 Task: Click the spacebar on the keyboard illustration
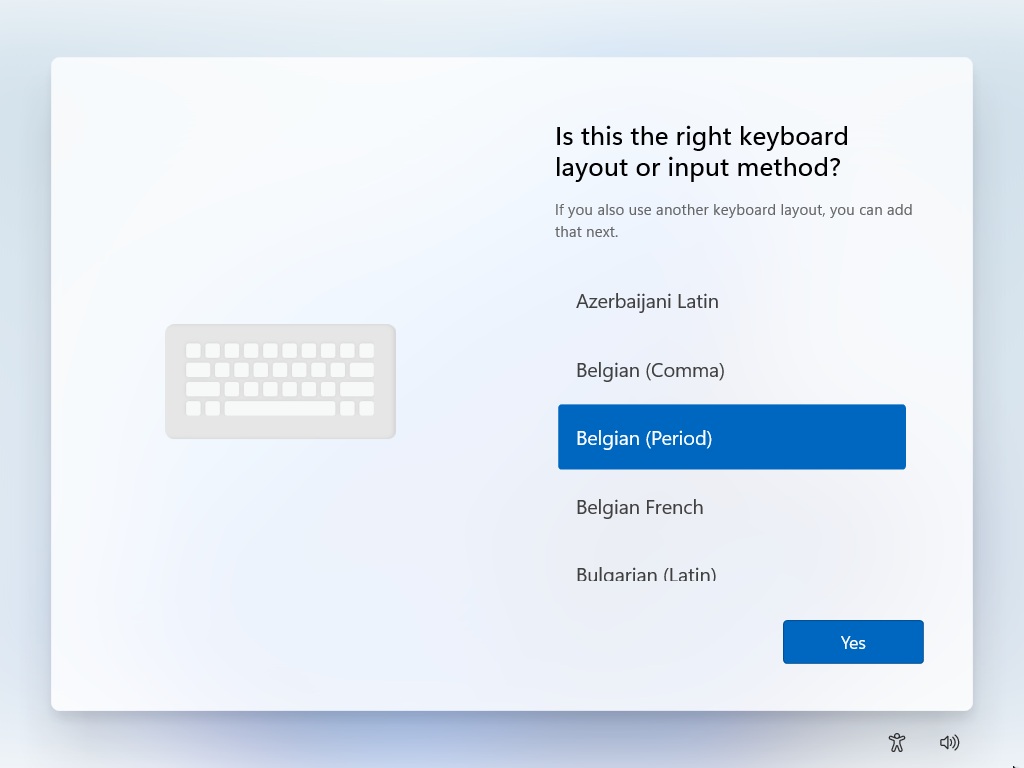(280, 409)
